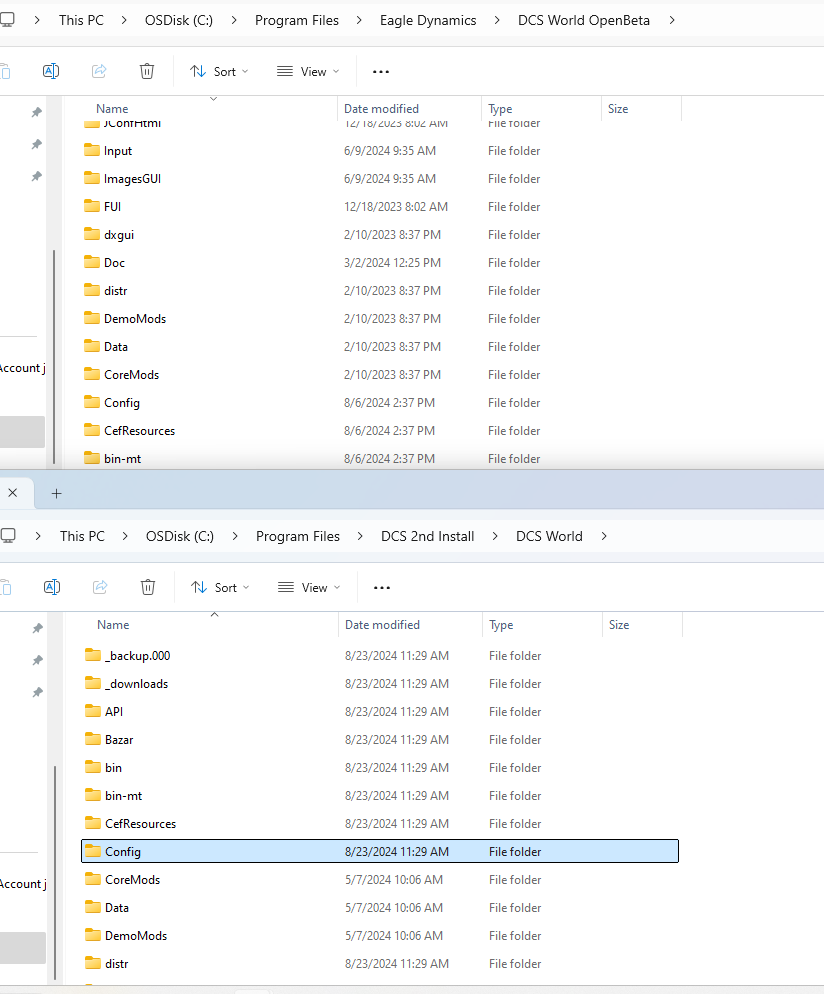Select distr folder in DCS 2nd Install window
The width and height of the screenshot is (824, 994).
380,963
